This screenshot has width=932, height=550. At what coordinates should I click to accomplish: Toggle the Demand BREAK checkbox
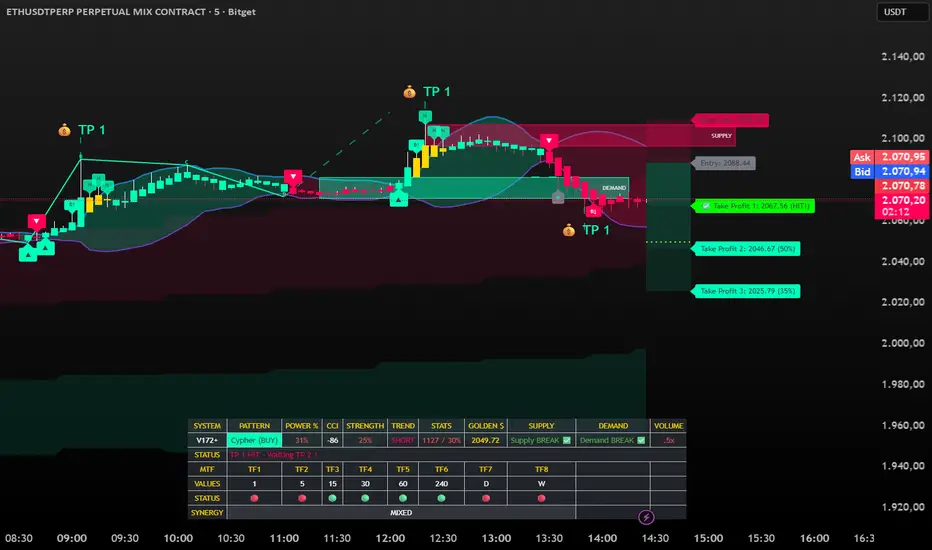coord(641,441)
